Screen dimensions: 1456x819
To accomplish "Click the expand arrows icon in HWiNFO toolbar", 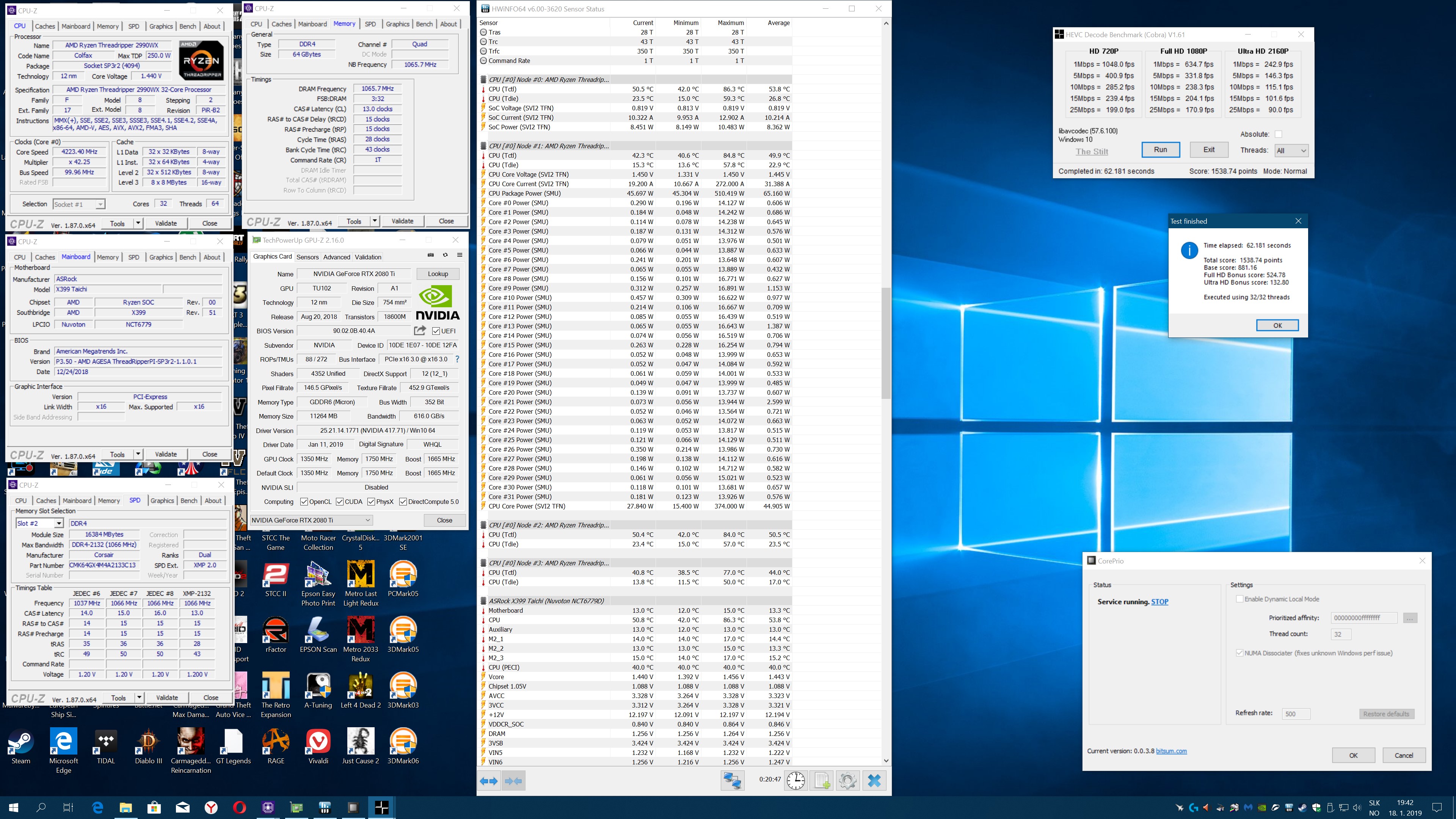I will click(488, 781).
